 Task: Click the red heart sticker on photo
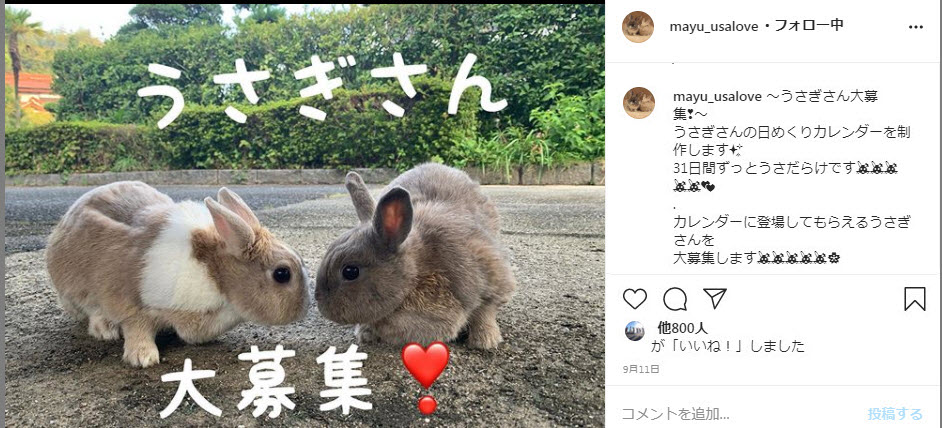425,376
